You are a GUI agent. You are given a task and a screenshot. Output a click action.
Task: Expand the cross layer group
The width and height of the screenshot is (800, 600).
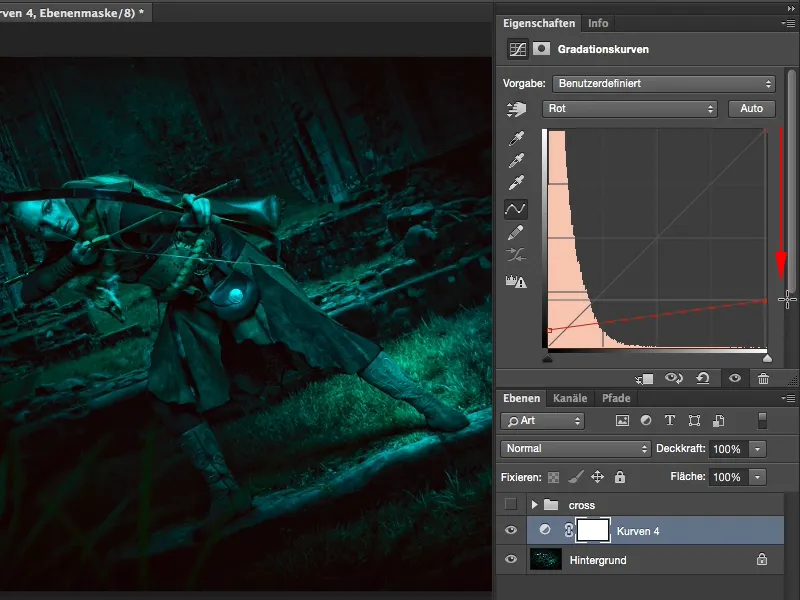tap(534, 505)
